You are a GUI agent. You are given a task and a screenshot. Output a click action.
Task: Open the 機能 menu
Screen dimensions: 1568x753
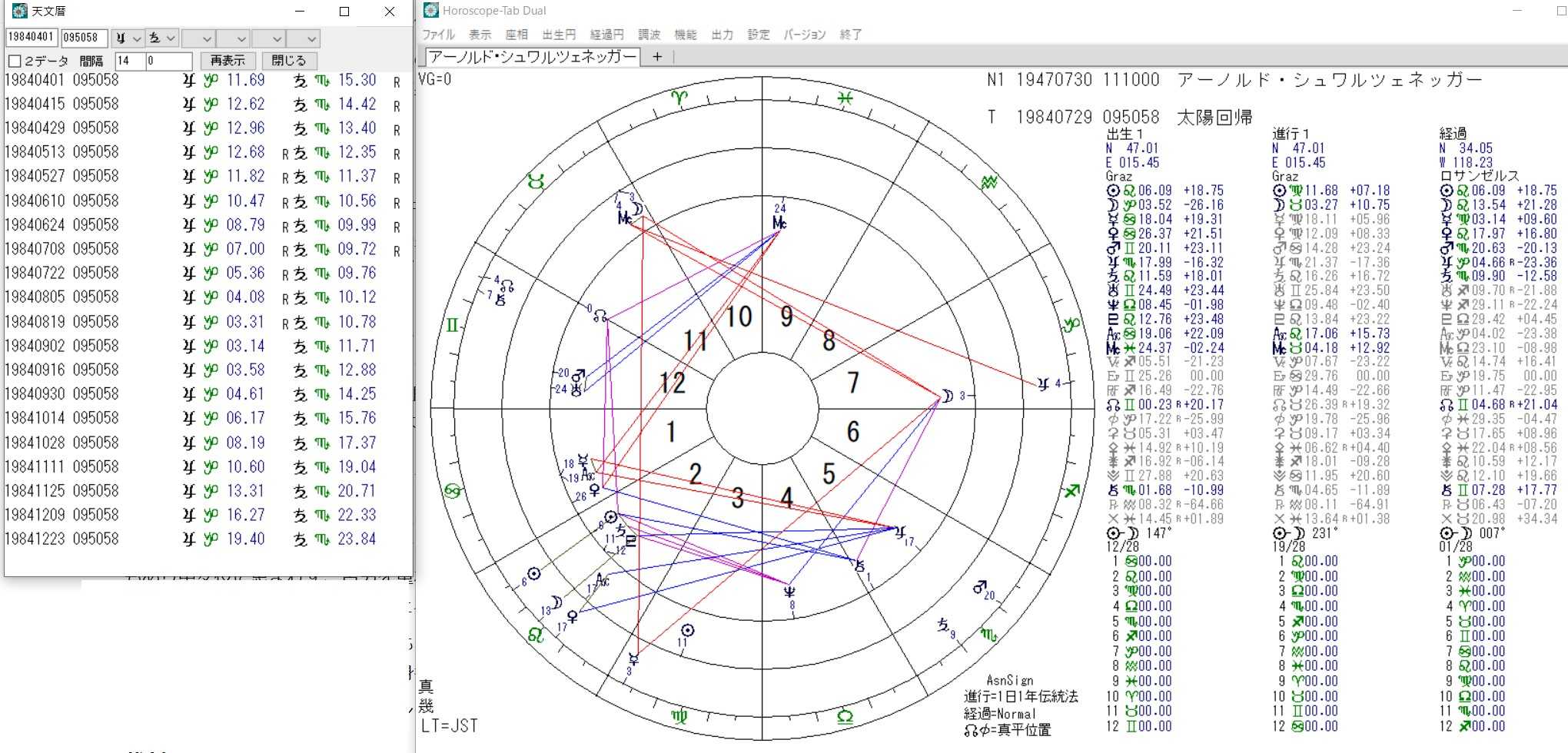pos(686,35)
